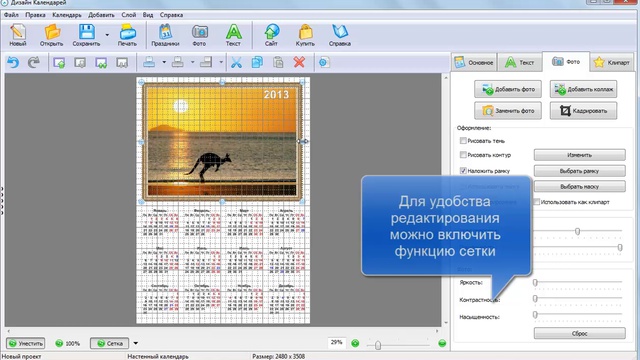Uncheck Наложить рамку checkbox
The image size is (640, 360).
pyautogui.click(x=463, y=171)
